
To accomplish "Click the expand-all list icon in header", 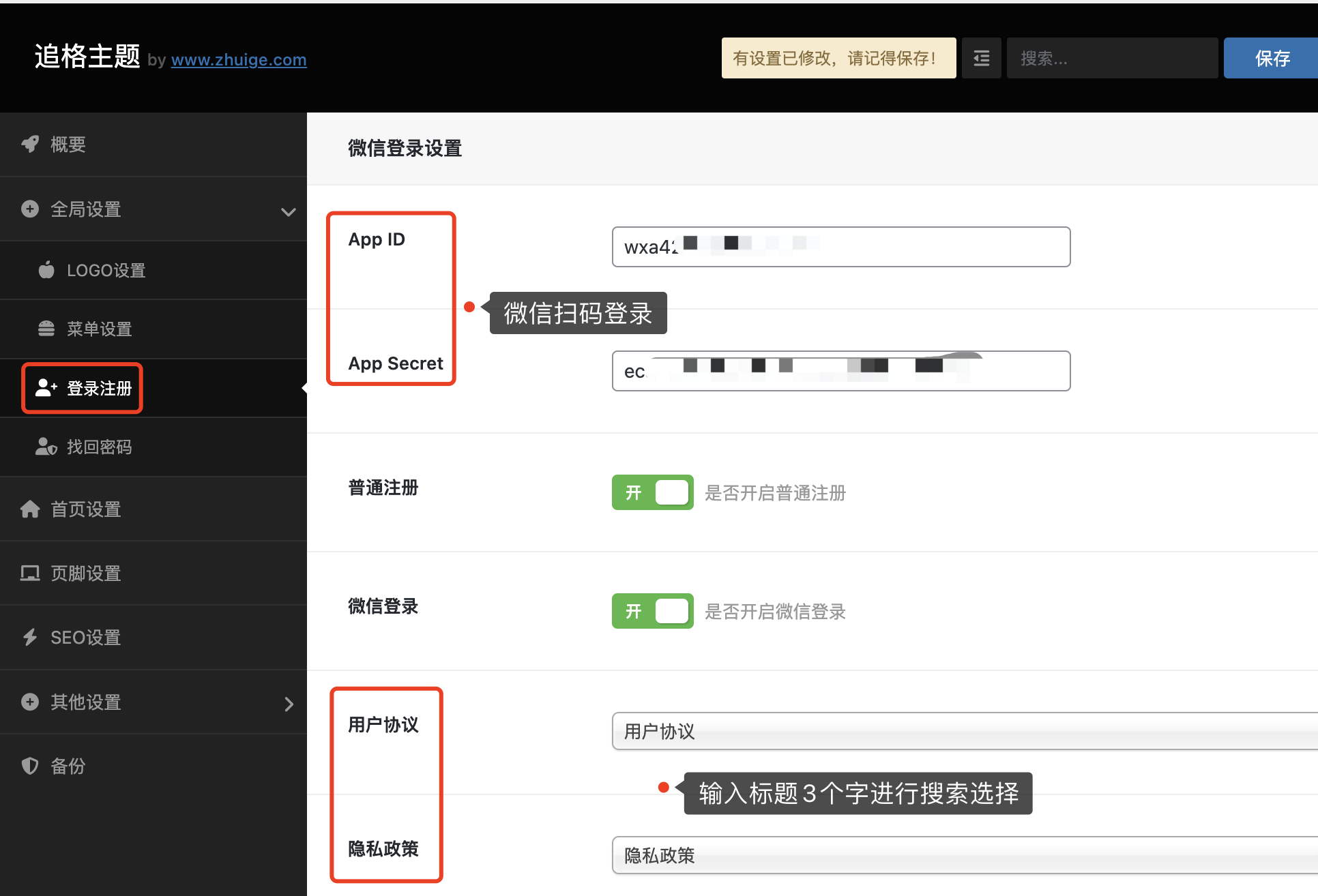I will pyautogui.click(x=982, y=58).
